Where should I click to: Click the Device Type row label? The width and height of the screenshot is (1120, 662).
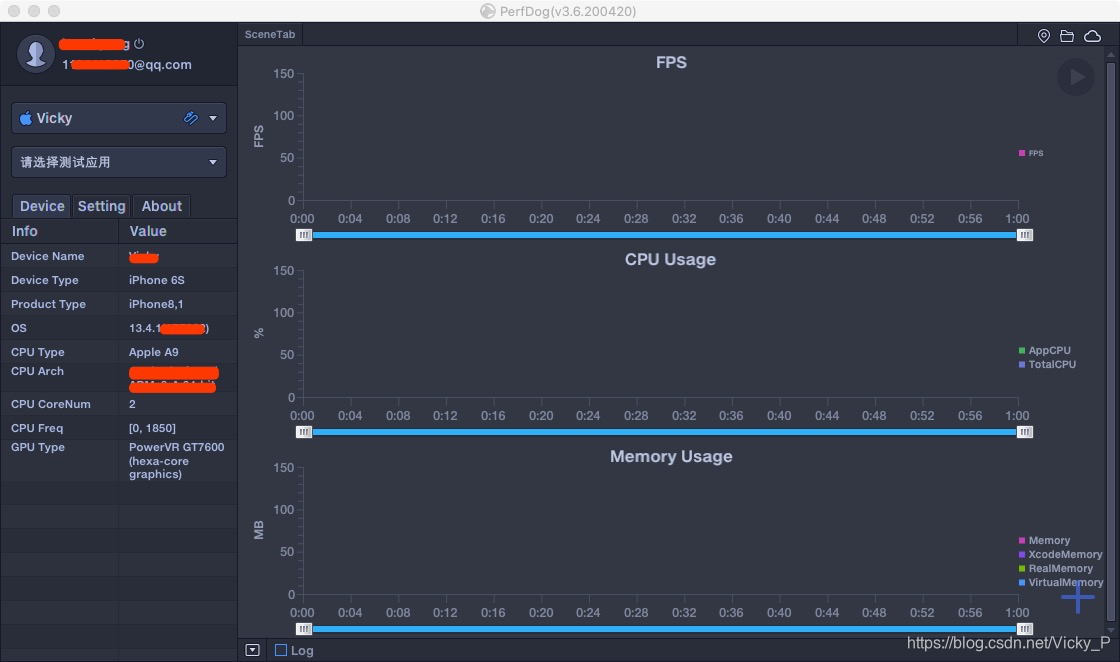(44, 280)
